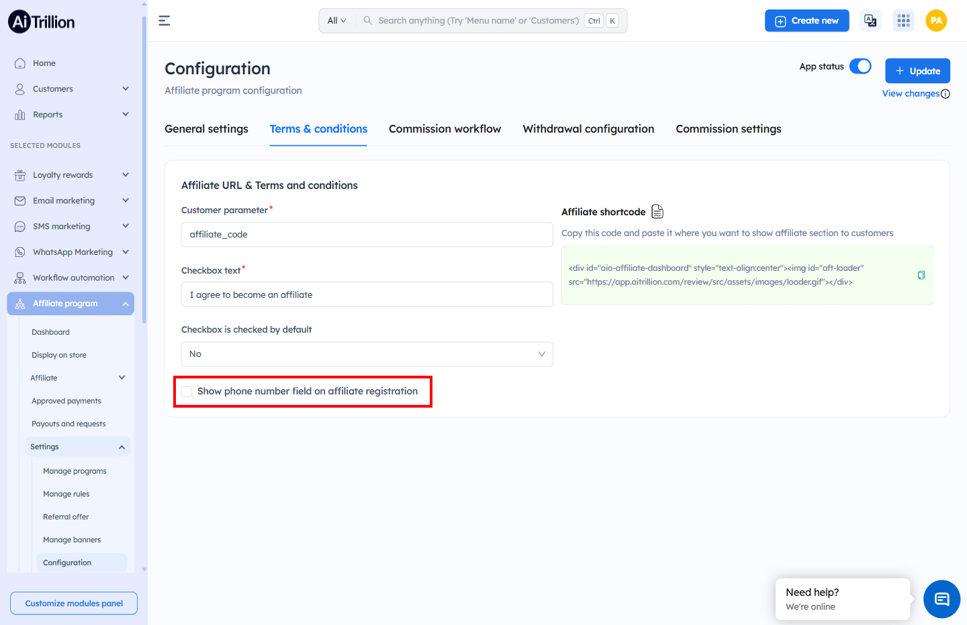Click the View changes info icon
Image resolution: width=967 pixels, height=625 pixels.
tap(945, 94)
